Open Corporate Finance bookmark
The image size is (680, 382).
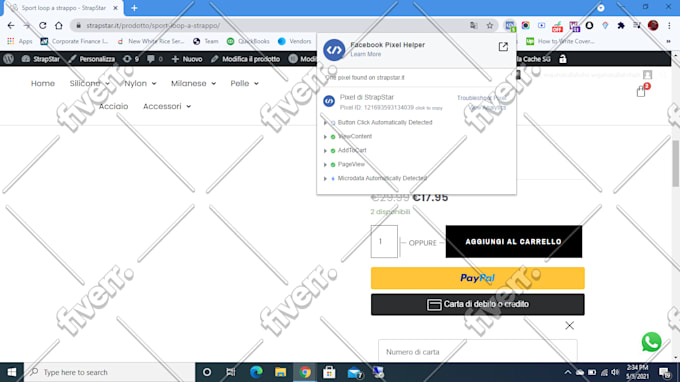coord(74,41)
